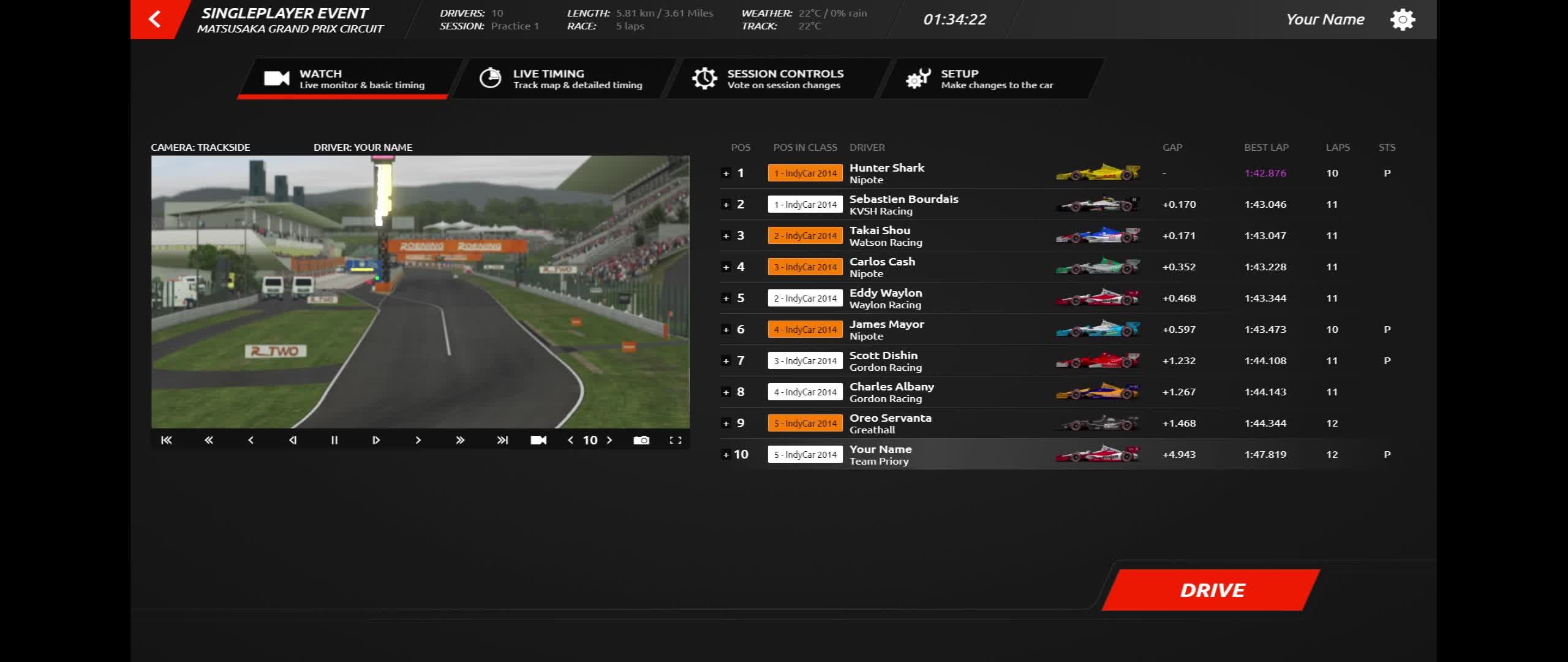The height and width of the screenshot is (662, 1568).
Task: Go back using the red arrow
Action: tap(155, 19)
